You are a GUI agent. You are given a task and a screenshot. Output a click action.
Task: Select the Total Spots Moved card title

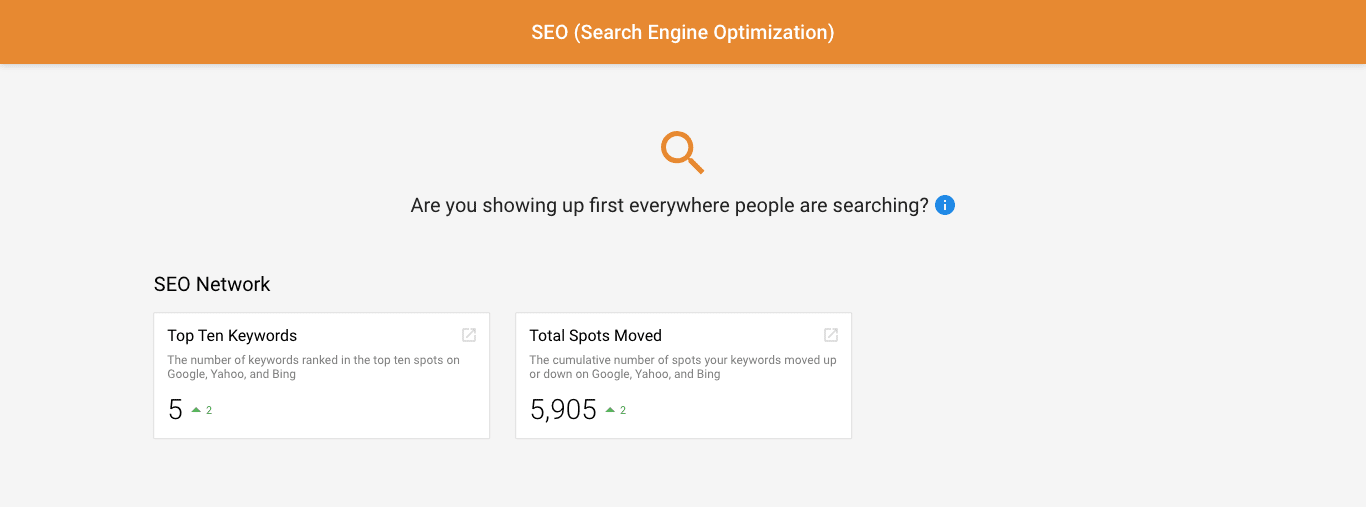coord(595,336)
